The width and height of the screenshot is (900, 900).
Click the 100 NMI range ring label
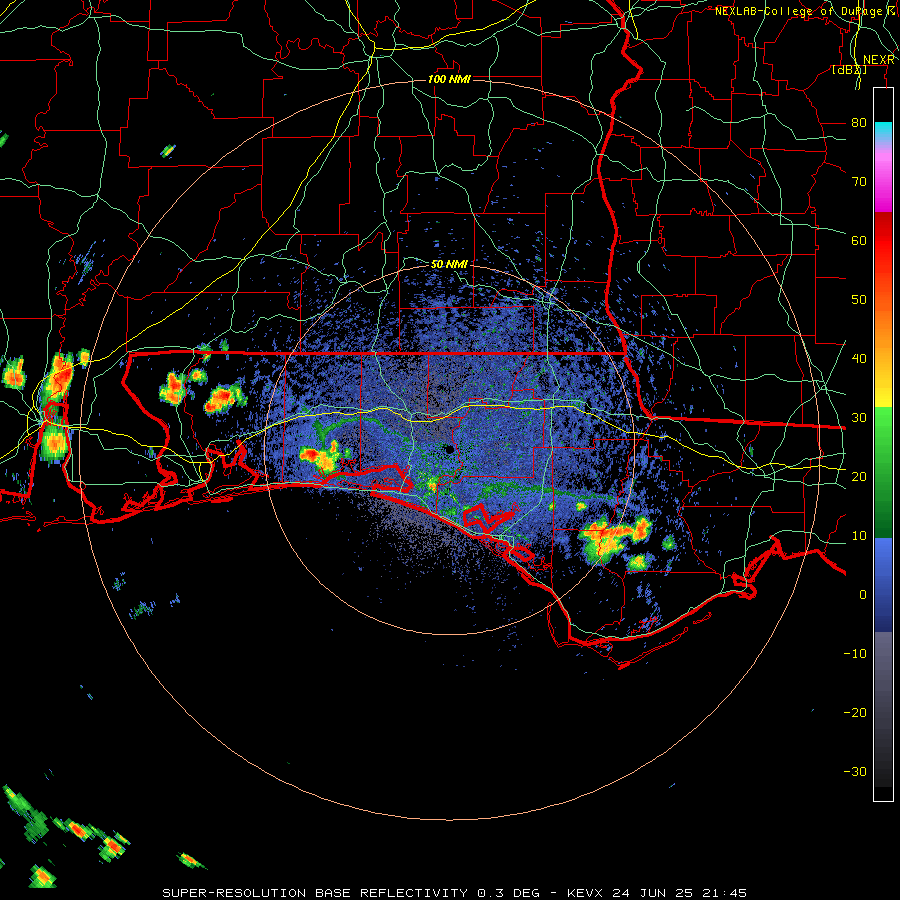point(449,79)
